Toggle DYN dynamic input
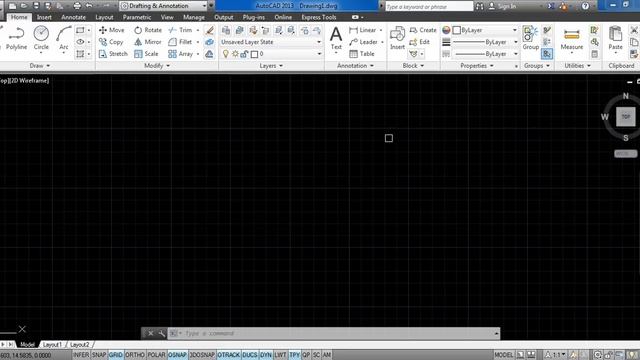The width and height of the screenshot is (640, 360). pos(266,355)
